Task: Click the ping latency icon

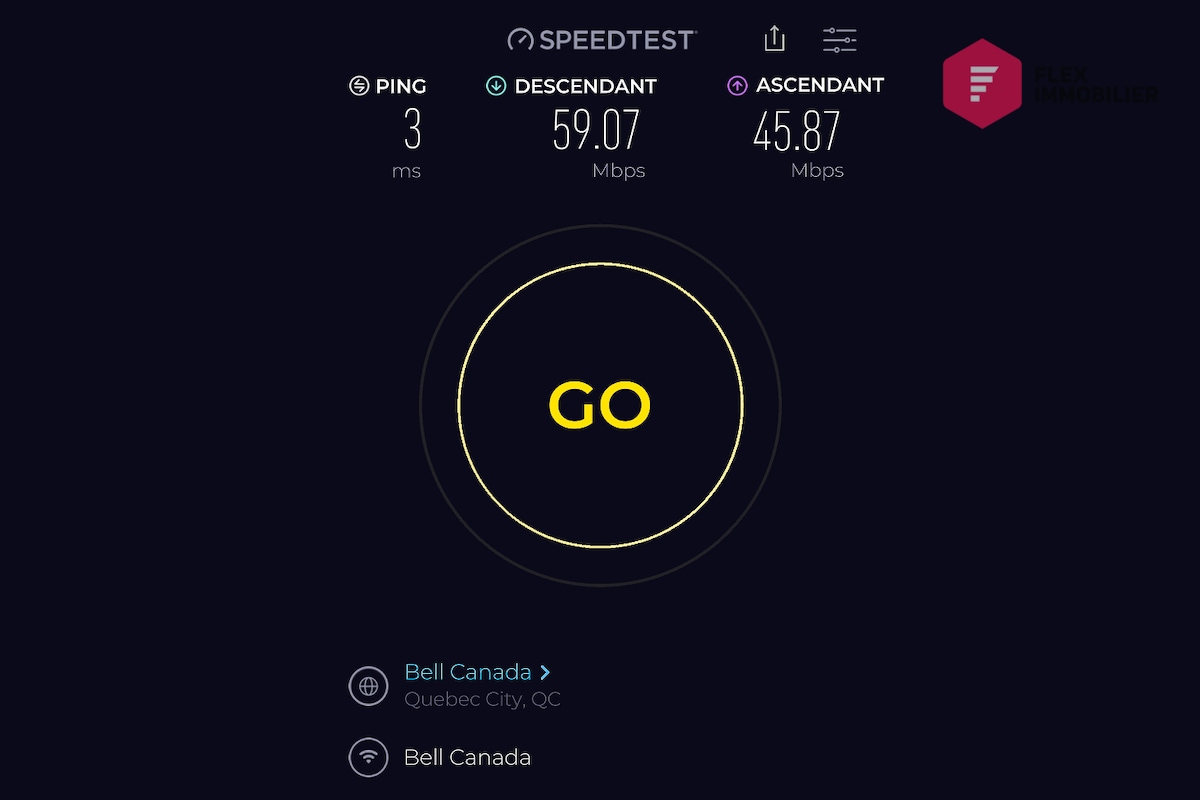Action: click(359, 86)
